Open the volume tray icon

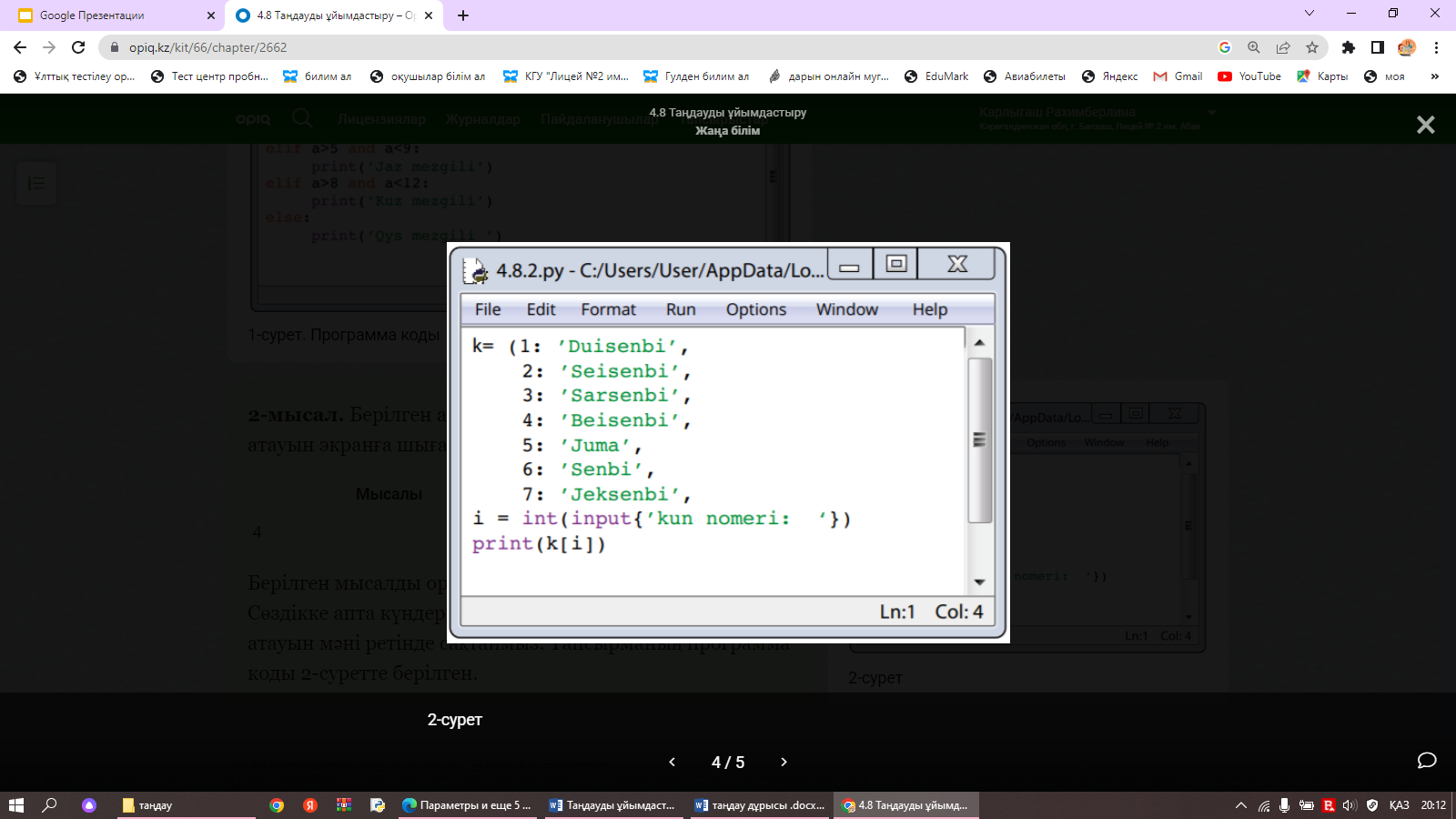(x=1350, y=805)
